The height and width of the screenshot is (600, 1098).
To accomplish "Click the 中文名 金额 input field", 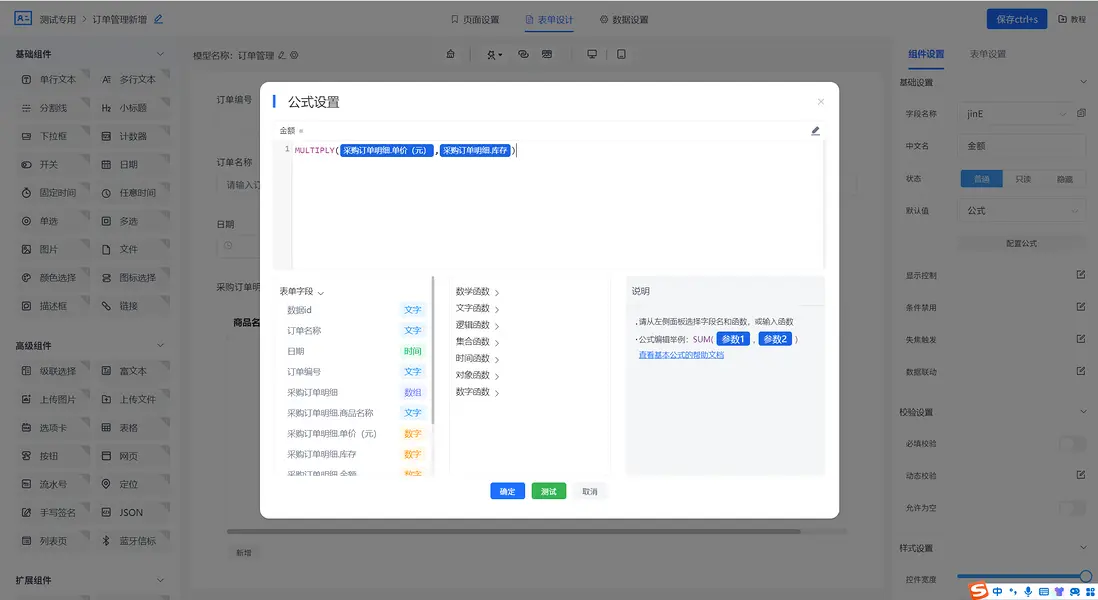I will coord(1022,146).
